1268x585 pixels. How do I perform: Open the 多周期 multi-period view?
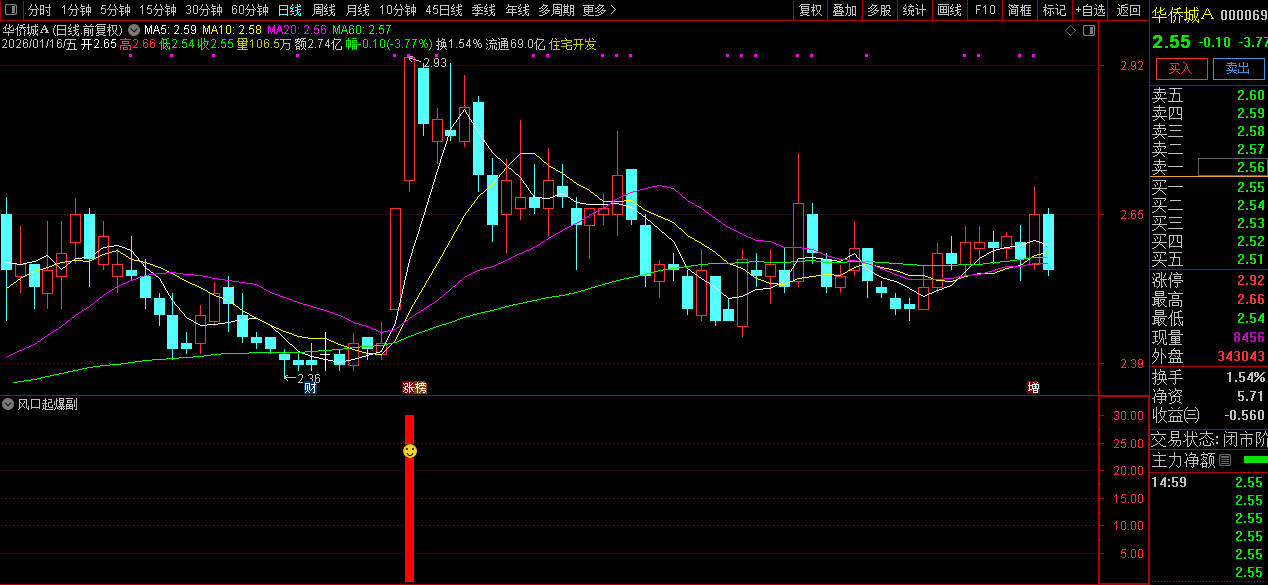556,10
